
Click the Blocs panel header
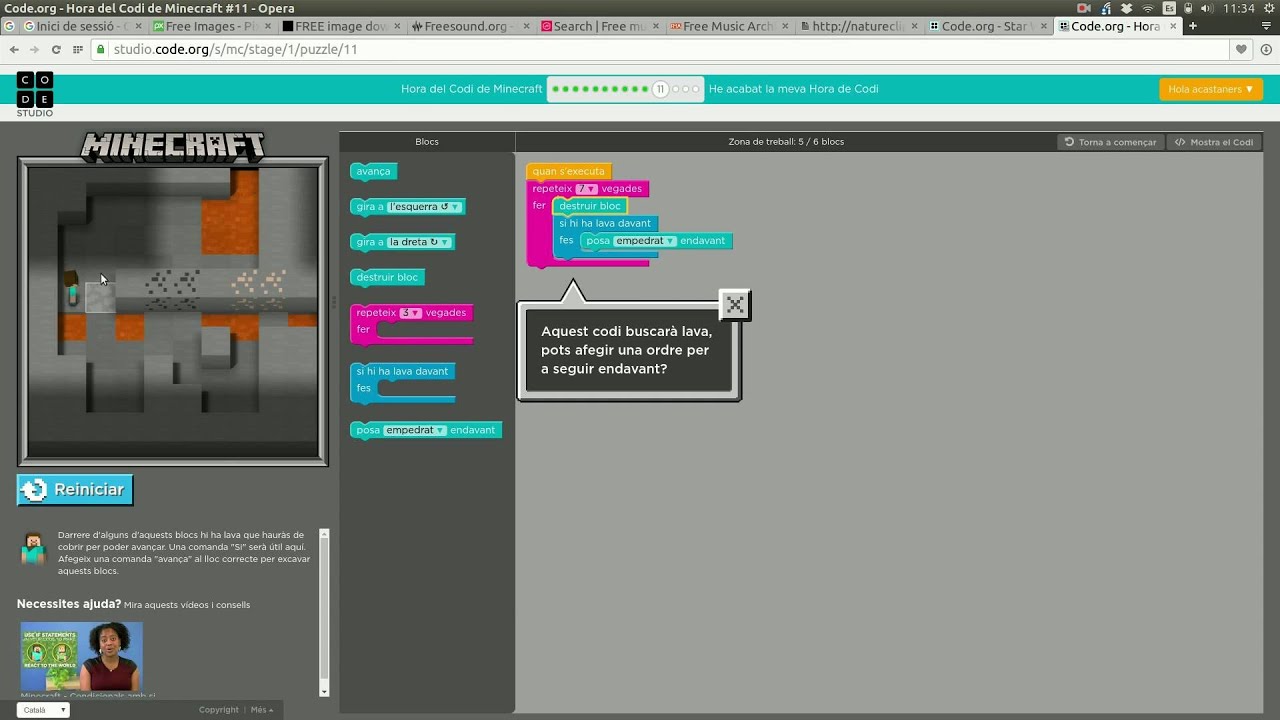pos(427,142)
